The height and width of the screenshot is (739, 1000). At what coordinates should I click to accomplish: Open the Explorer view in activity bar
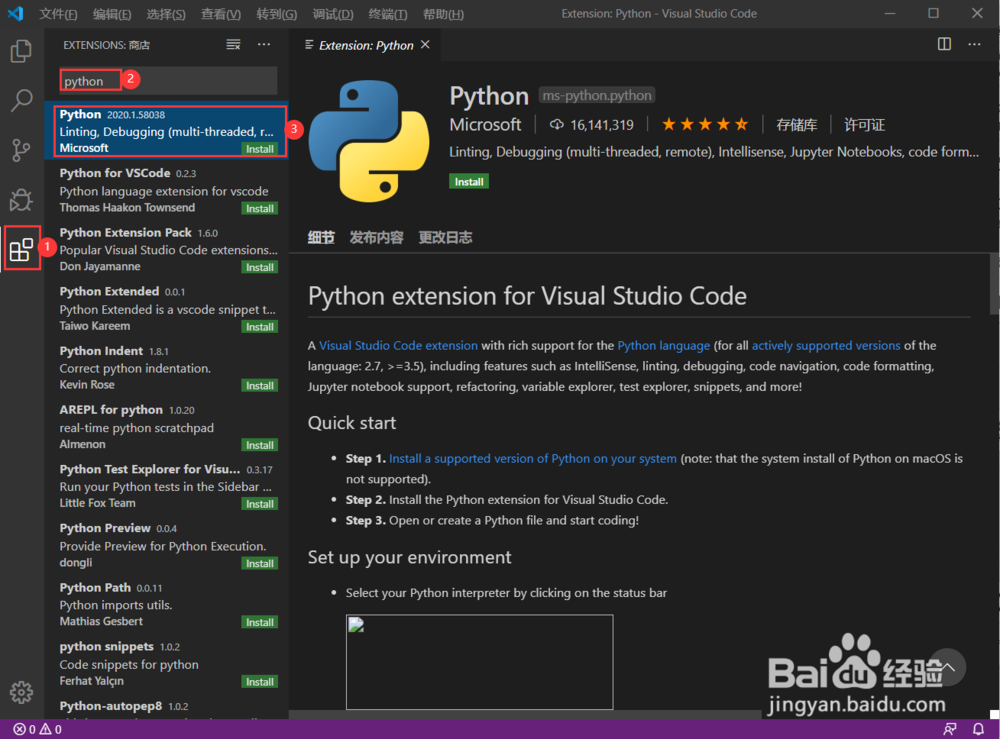click(21, 51)
